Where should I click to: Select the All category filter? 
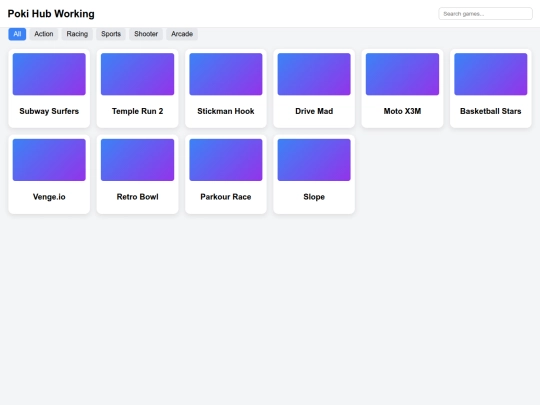click(17, 34)
